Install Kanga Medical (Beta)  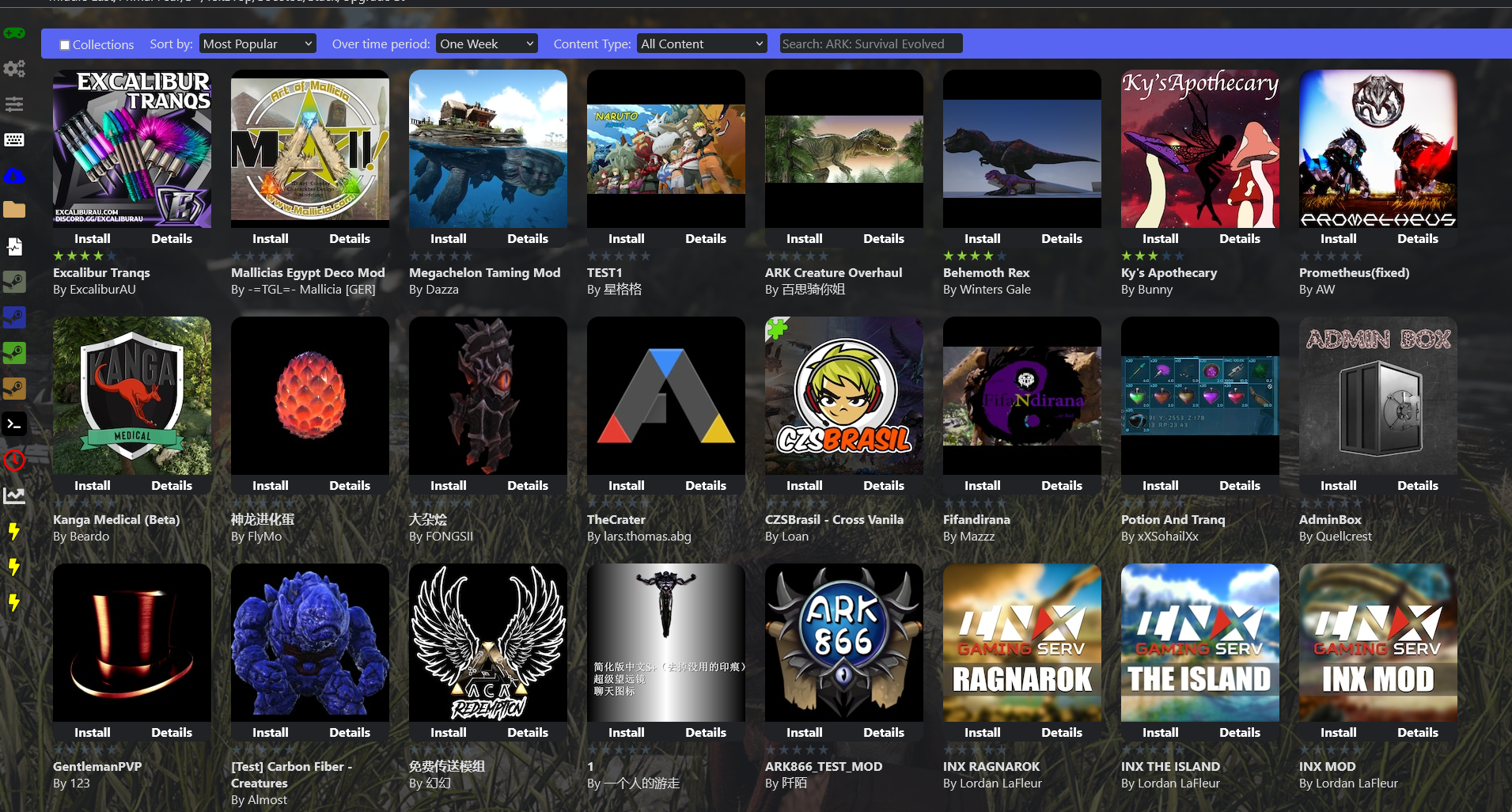(93, 485)
